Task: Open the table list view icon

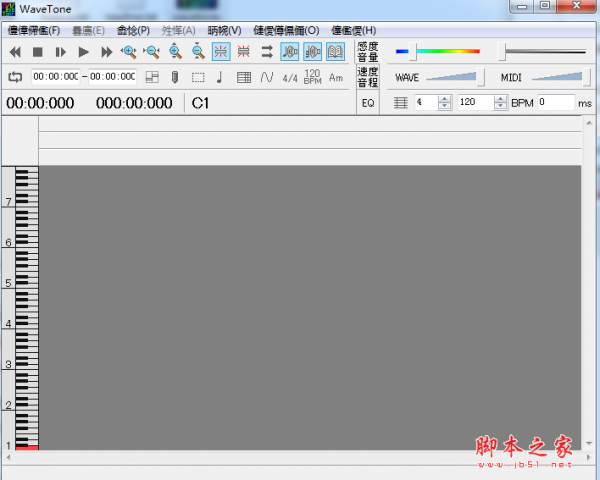Action: 244,78
